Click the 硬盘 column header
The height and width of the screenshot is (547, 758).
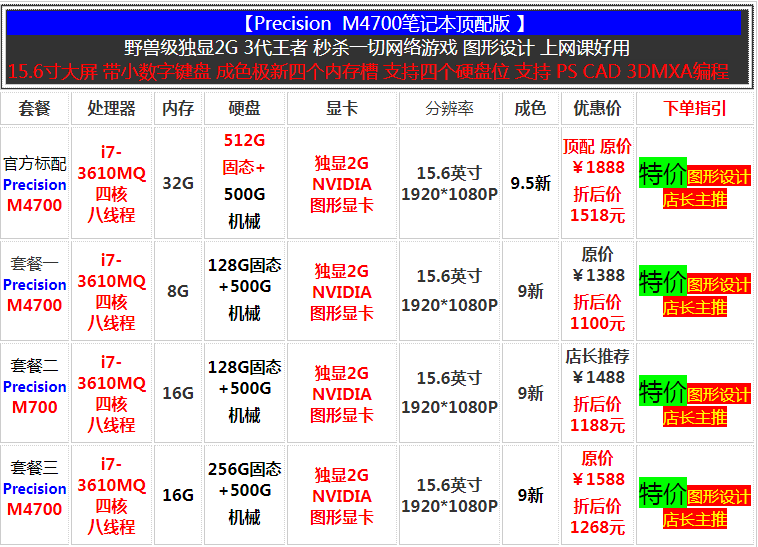pyautogui.click(x=245, y=108)
